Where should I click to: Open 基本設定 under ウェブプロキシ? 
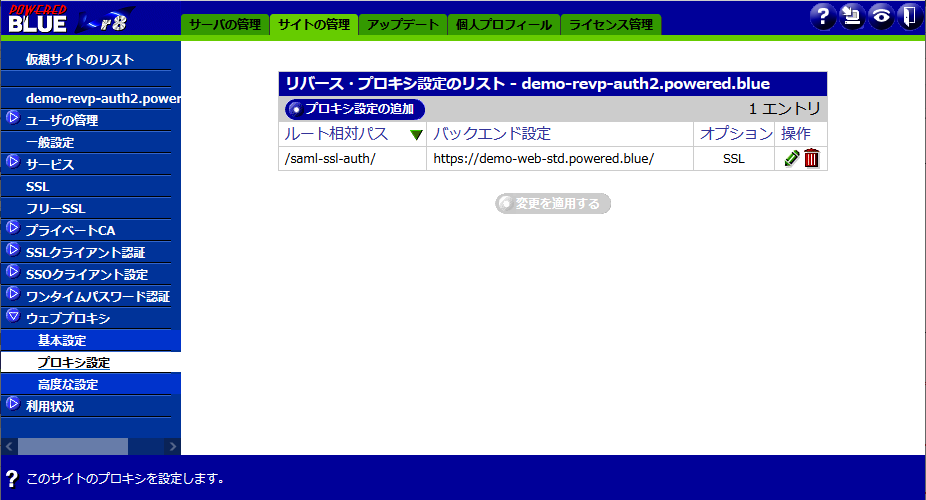(62, 341)
